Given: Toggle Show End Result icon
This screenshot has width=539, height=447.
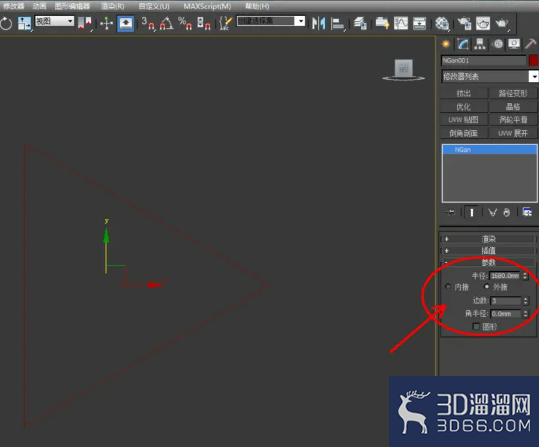Looking at the screenshot, I should click(x=472, y=212).
